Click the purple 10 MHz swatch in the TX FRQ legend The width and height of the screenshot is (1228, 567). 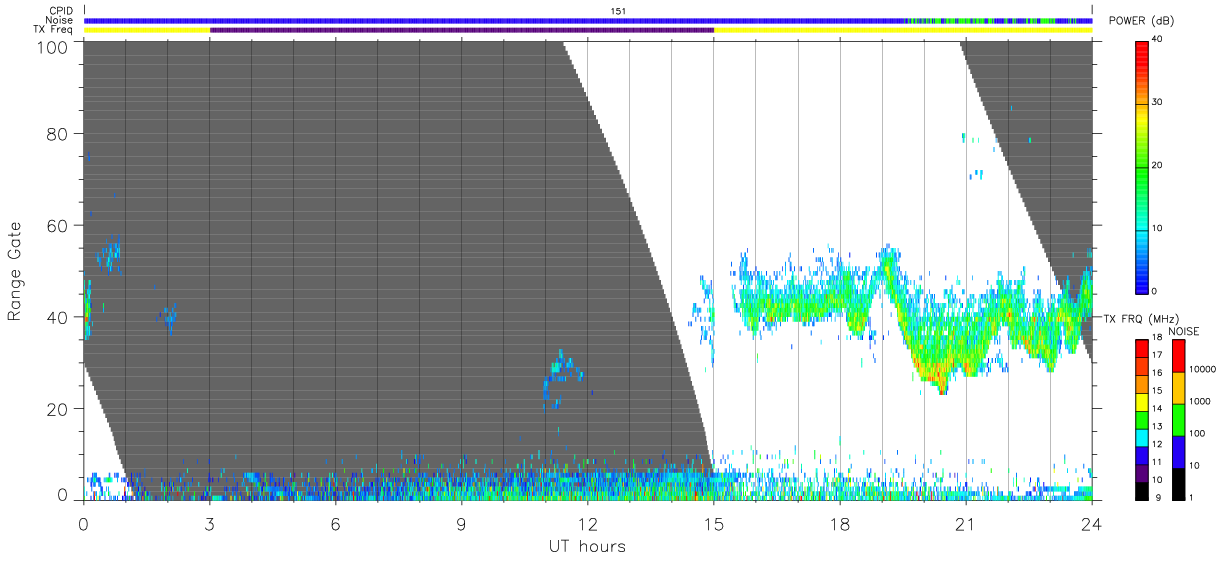1142,473
